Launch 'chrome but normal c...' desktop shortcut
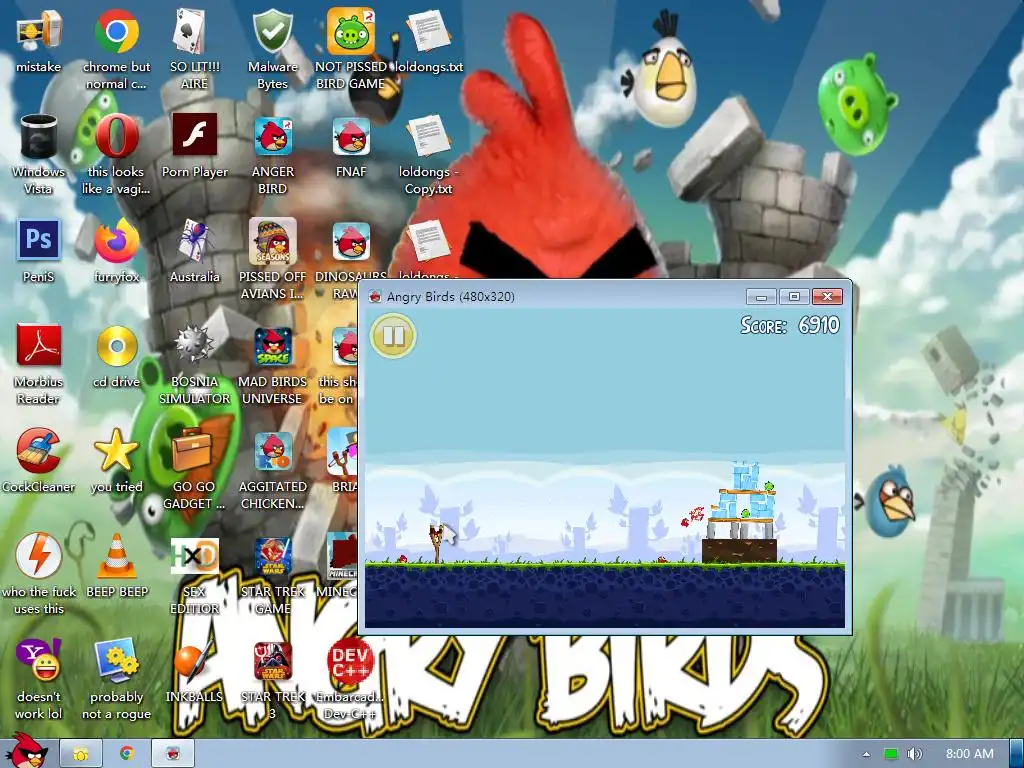The height and width of the screenshot is (768, 1024). click(x=116, y=31)
